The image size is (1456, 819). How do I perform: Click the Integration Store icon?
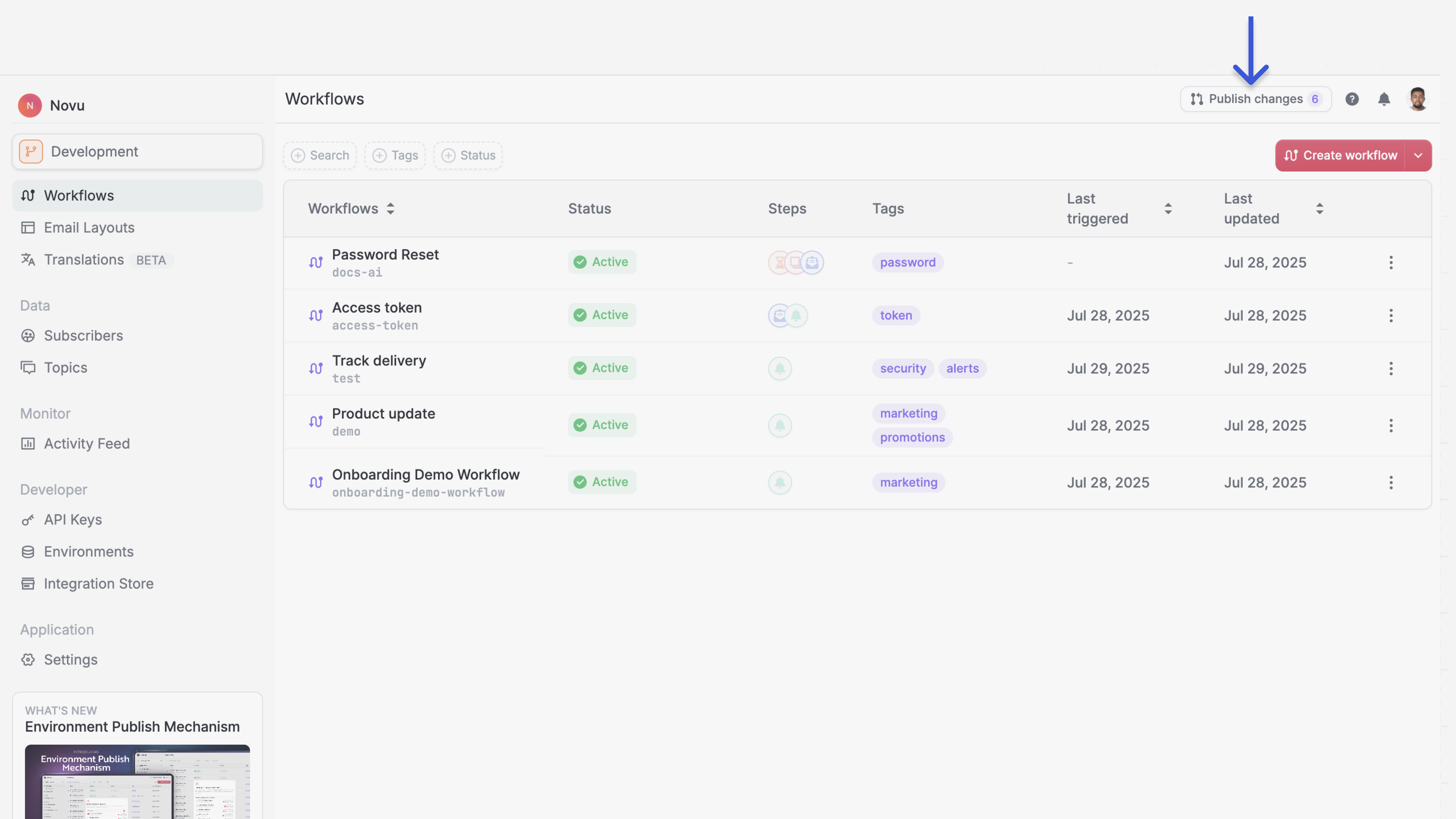(x=28, y=583)
